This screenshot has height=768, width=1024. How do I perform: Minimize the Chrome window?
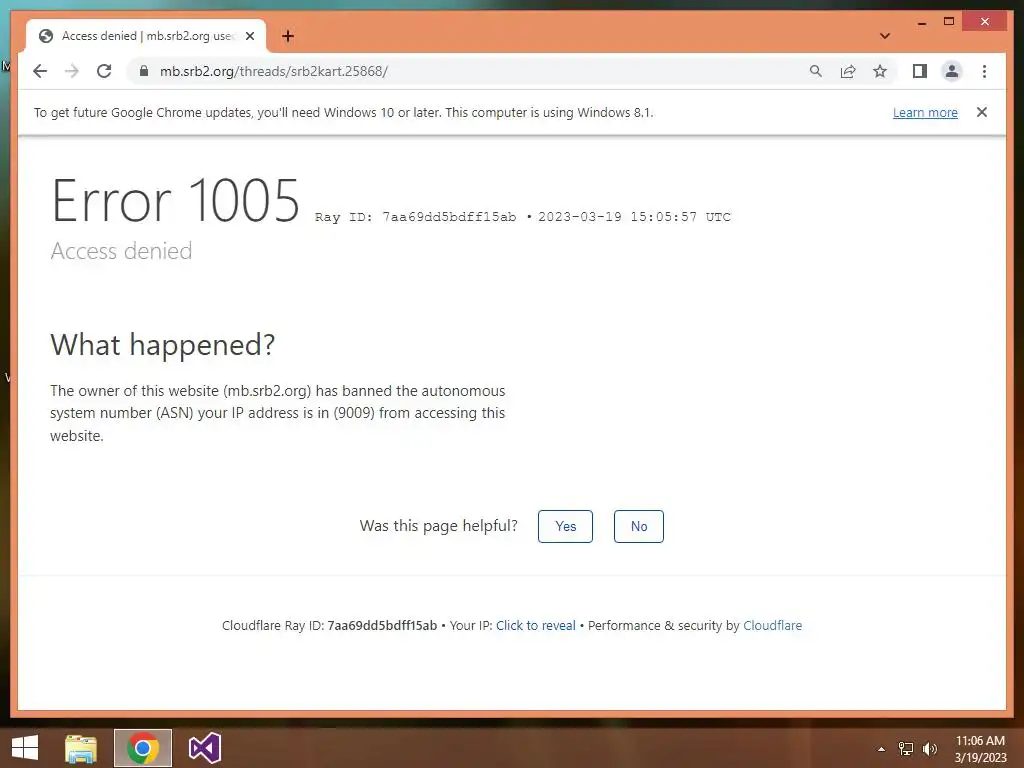(921, 22)
